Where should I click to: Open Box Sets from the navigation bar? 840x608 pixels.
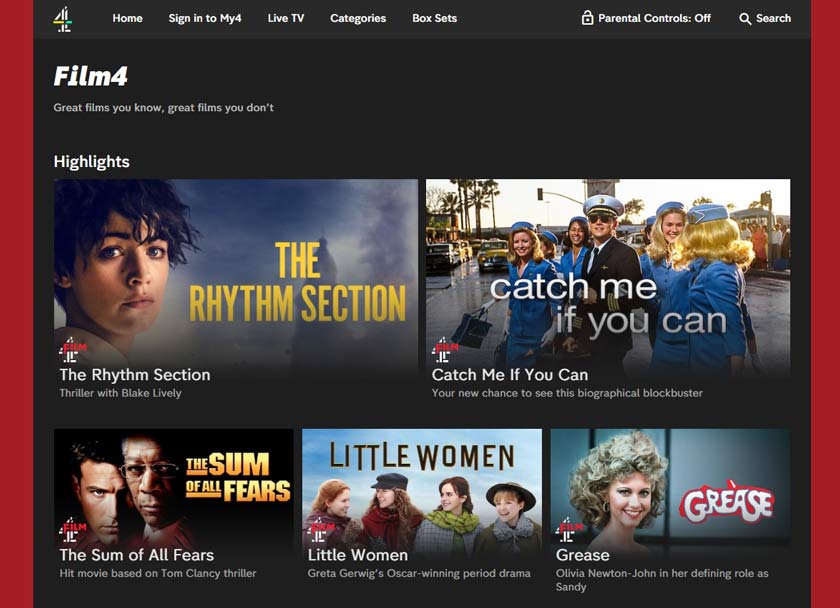point(434,18)
